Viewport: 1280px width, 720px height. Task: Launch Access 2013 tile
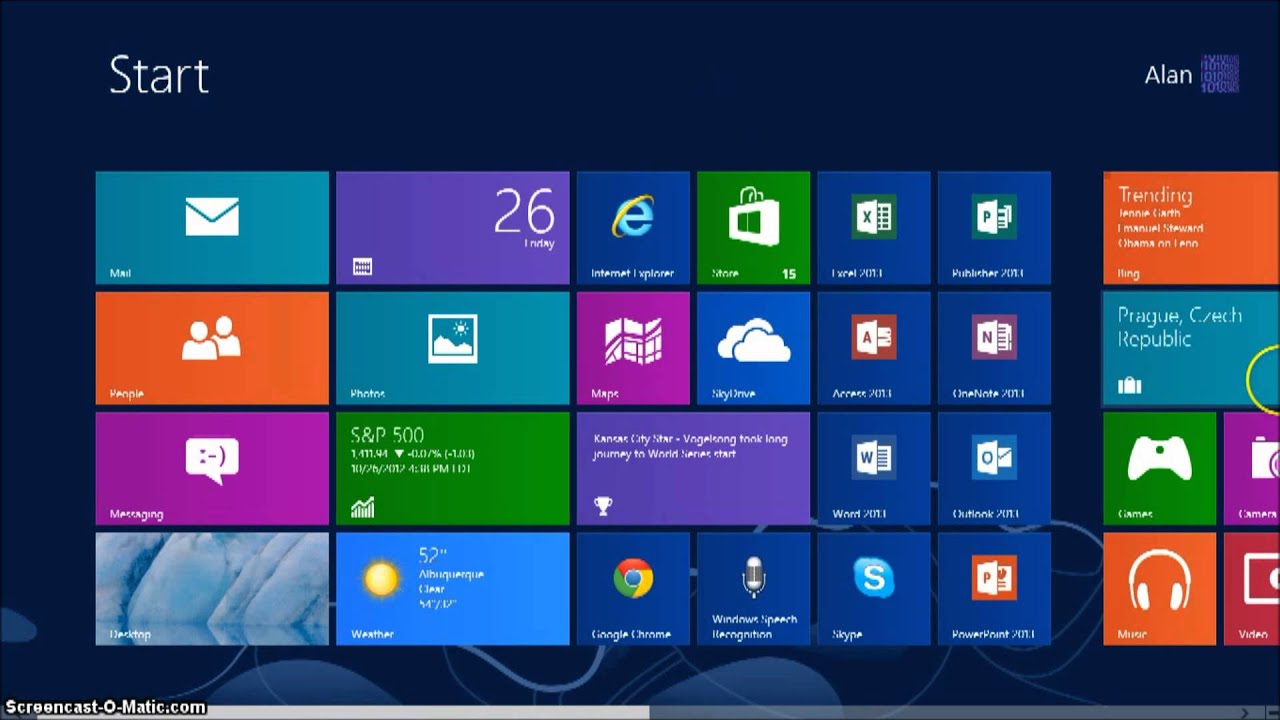click(874, 348)
